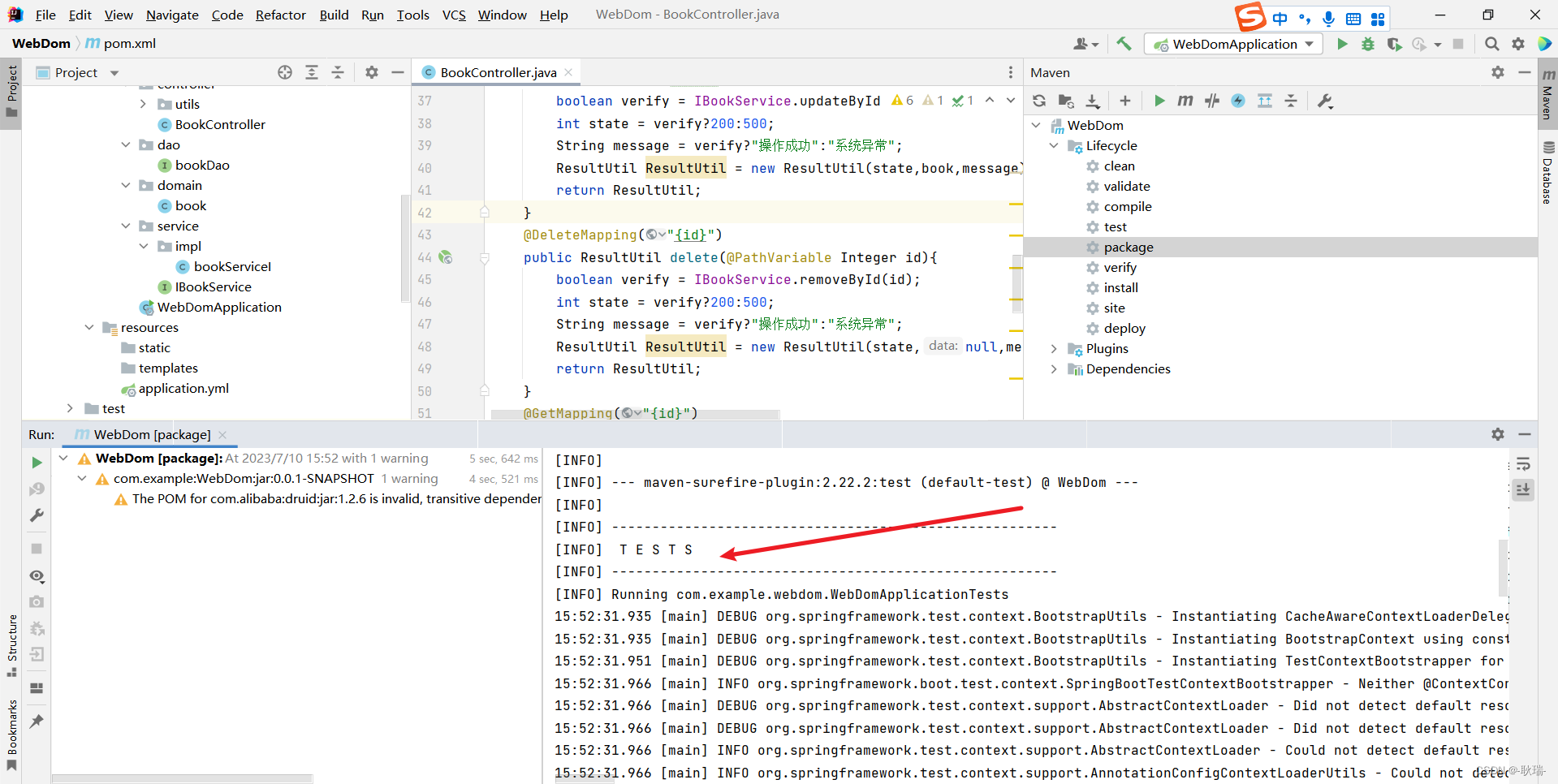Open the Structure tool window
Screen dimensions: 1558x784
pyautogui.click(x=11, y=645)
